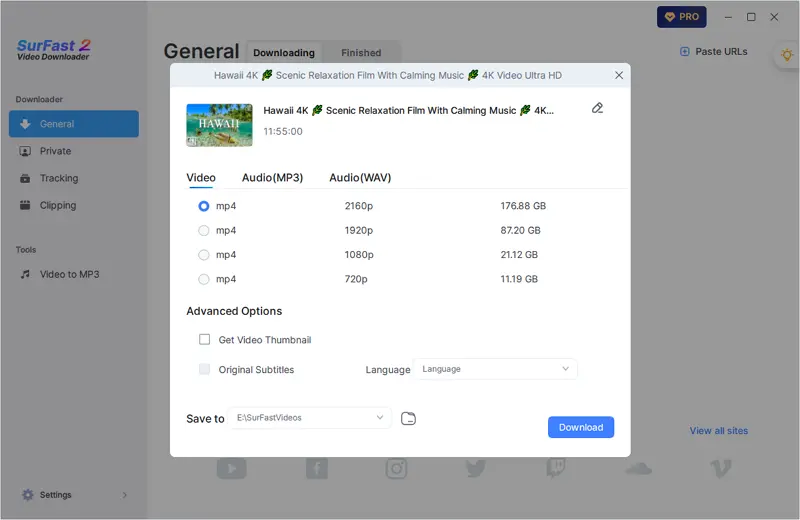Image resolution: width=800 pixels, height=520 pixels.
Task: Click the SurFast 2 logo
Action: [x=54, y=49]
